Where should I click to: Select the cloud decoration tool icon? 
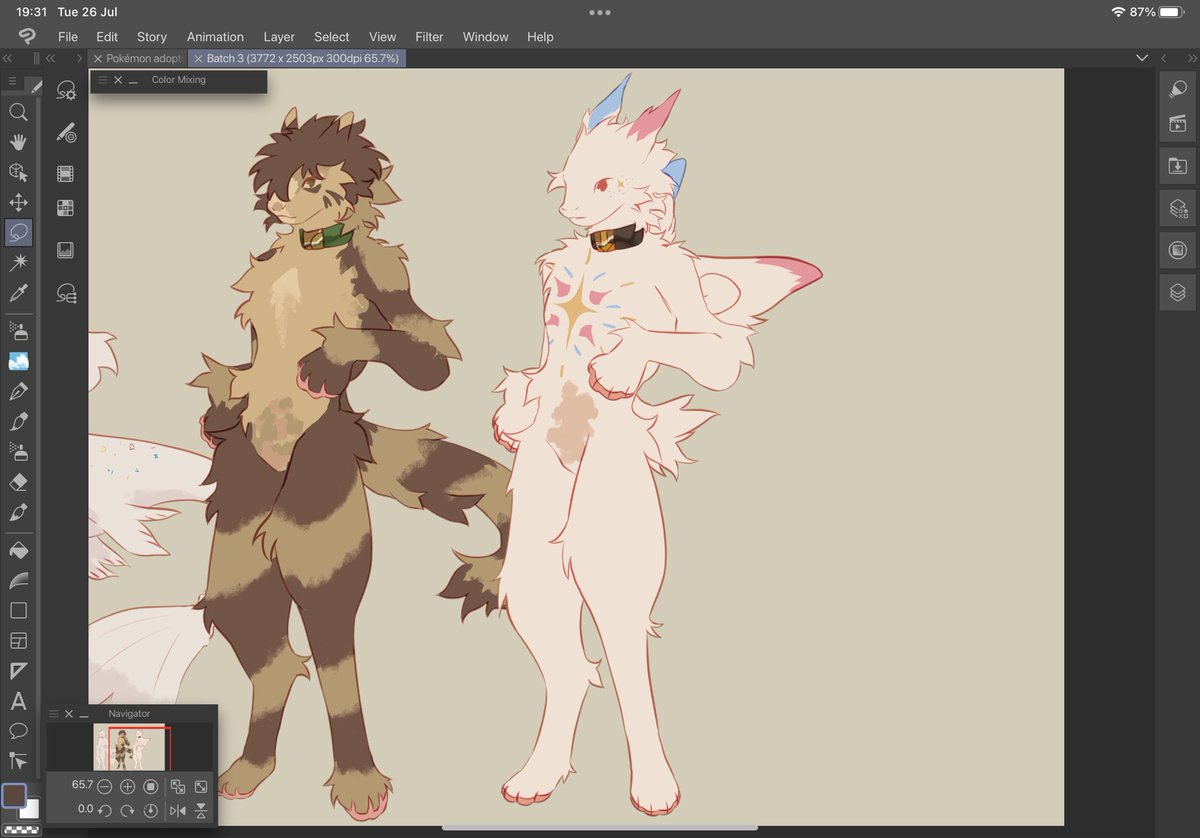click(x=18, y=361)
